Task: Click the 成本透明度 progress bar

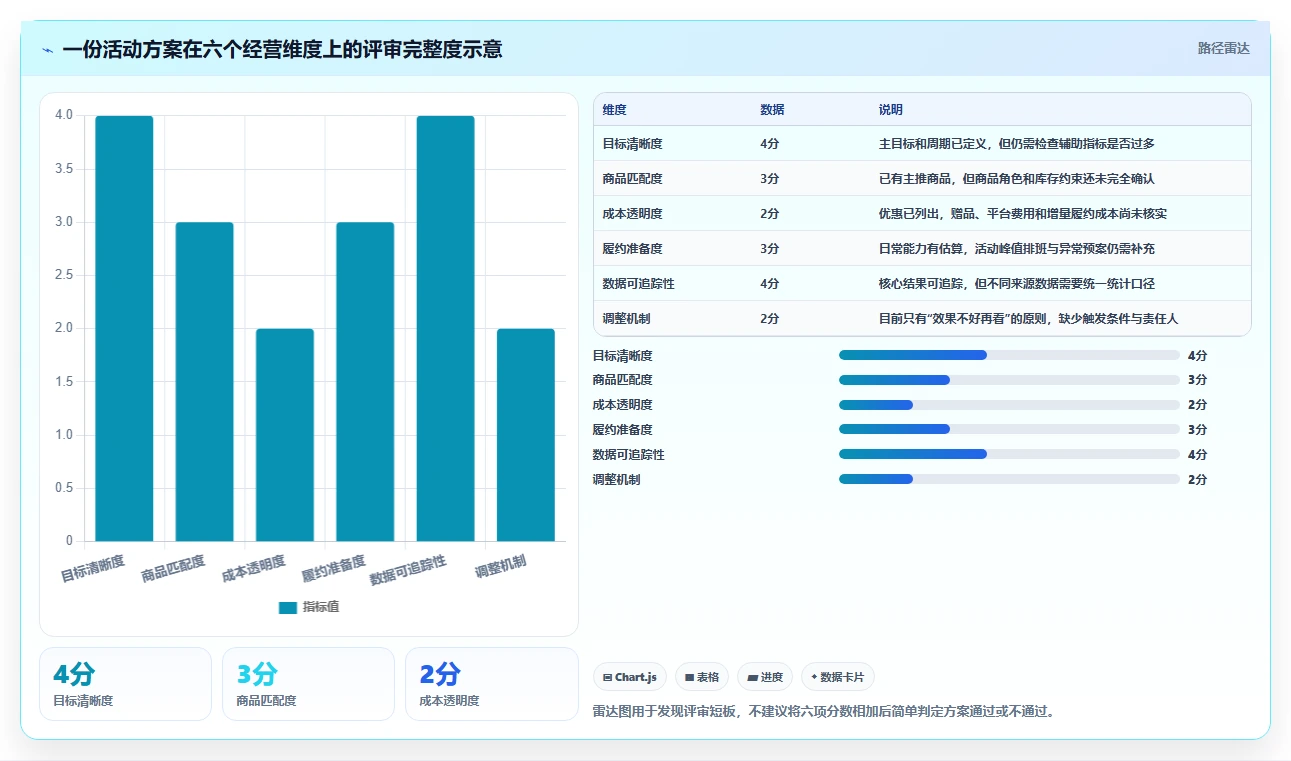Action: (1009, 405)
